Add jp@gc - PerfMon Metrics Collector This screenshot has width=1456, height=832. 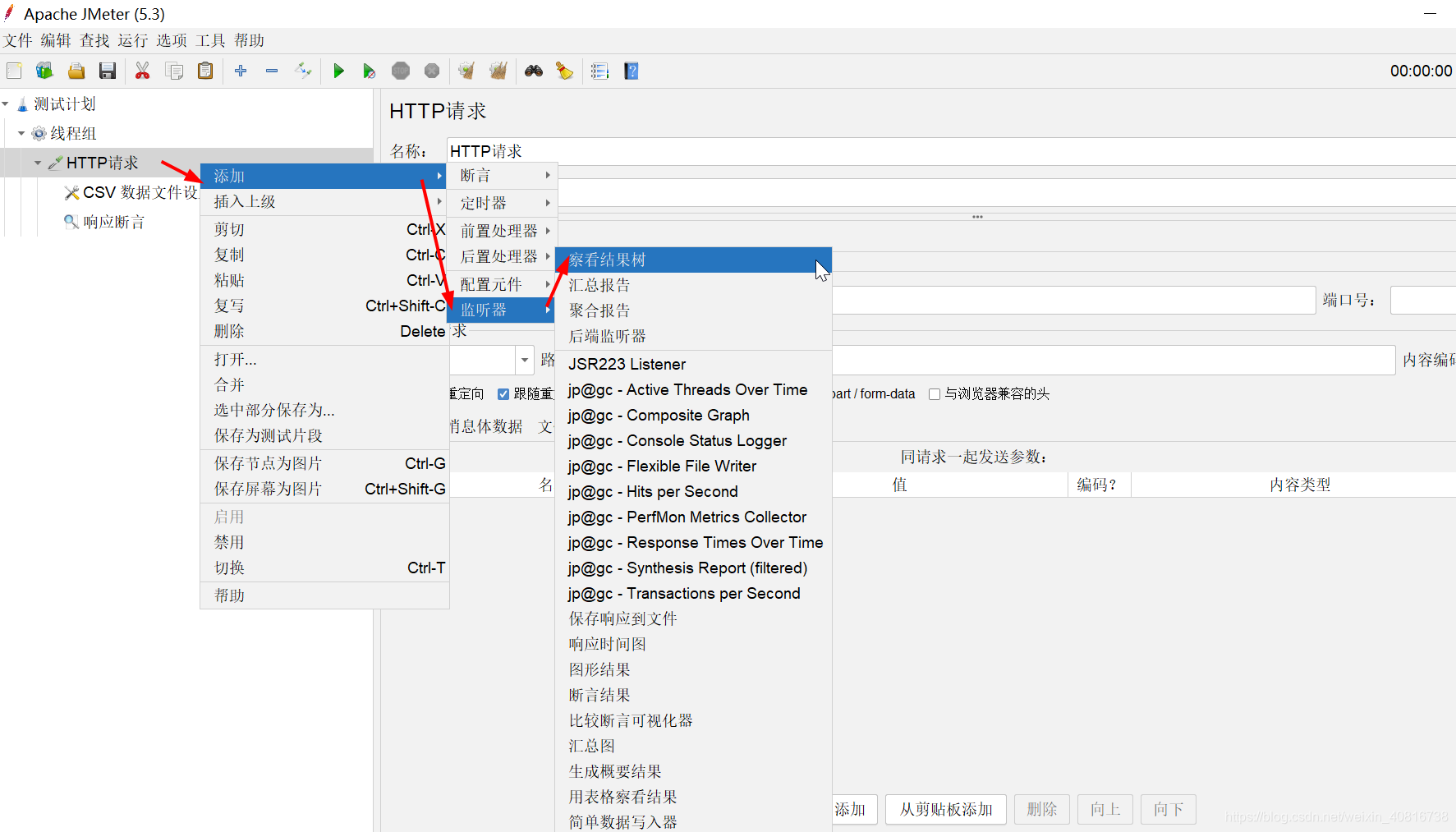point(694,517)
